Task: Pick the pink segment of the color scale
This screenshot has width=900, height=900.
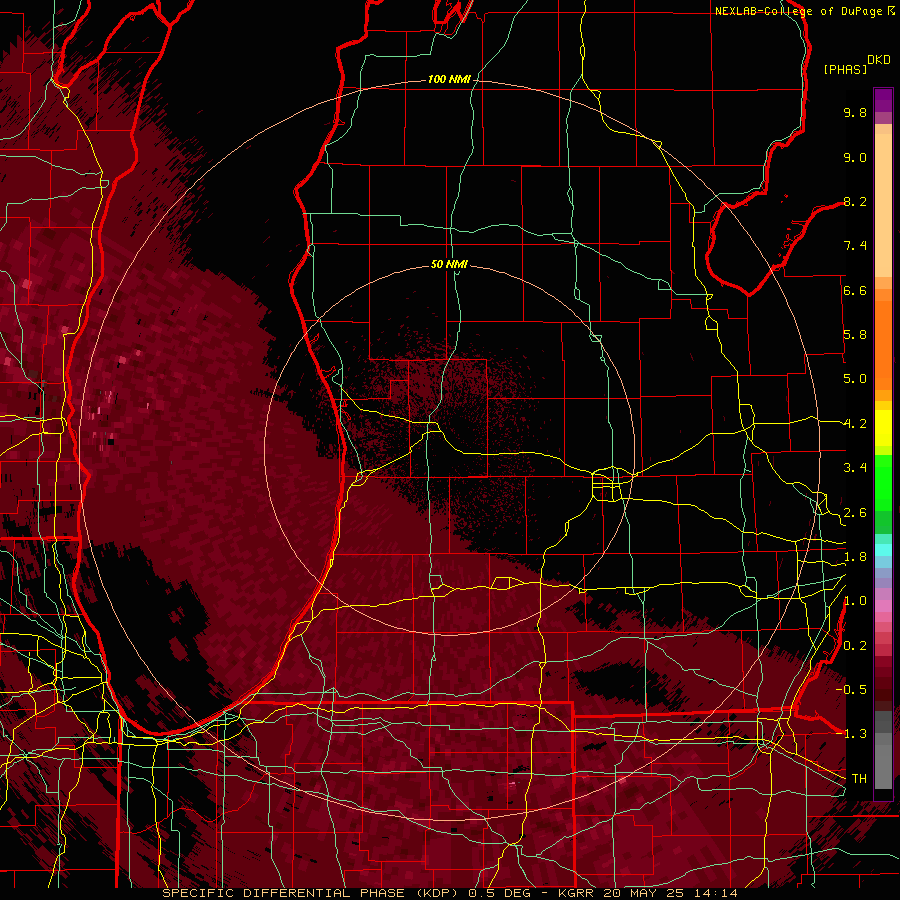Action: point(883,606)
